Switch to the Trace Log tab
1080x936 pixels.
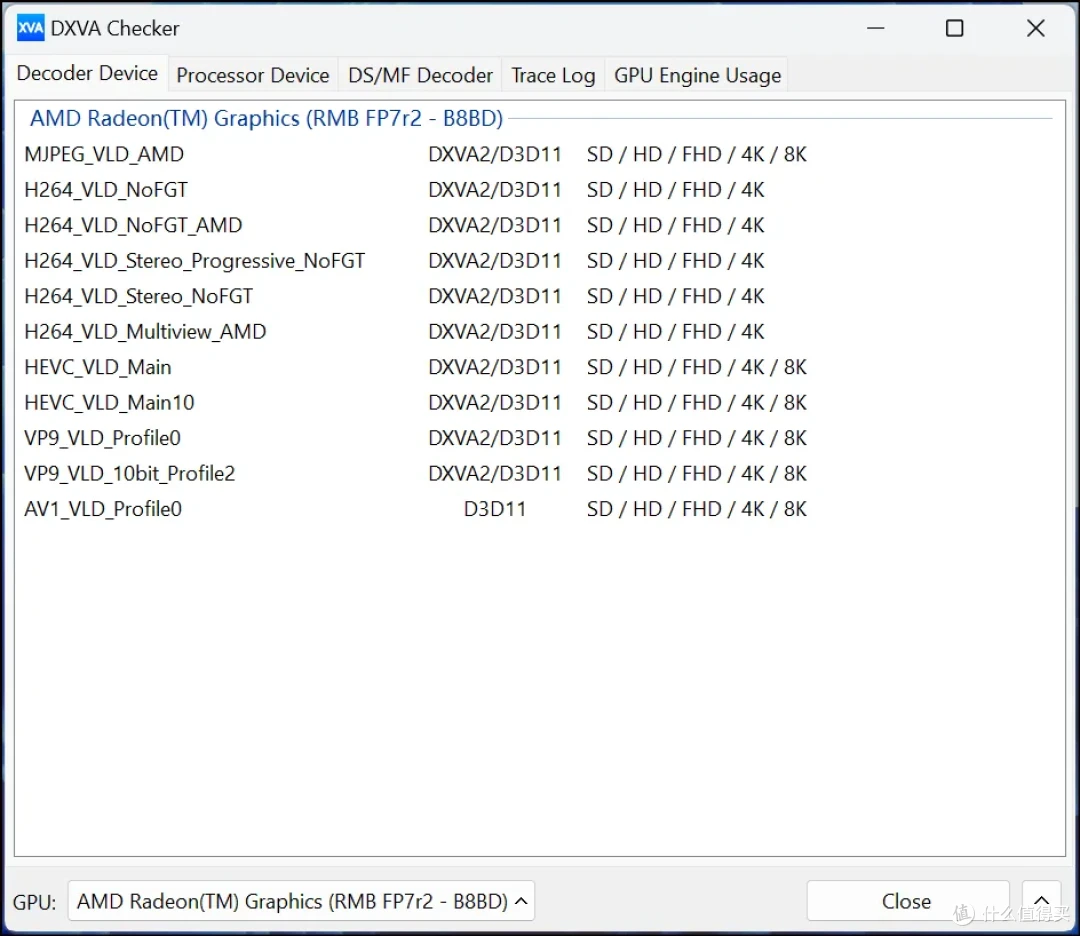pyautogui.click(x=553, y=75)
